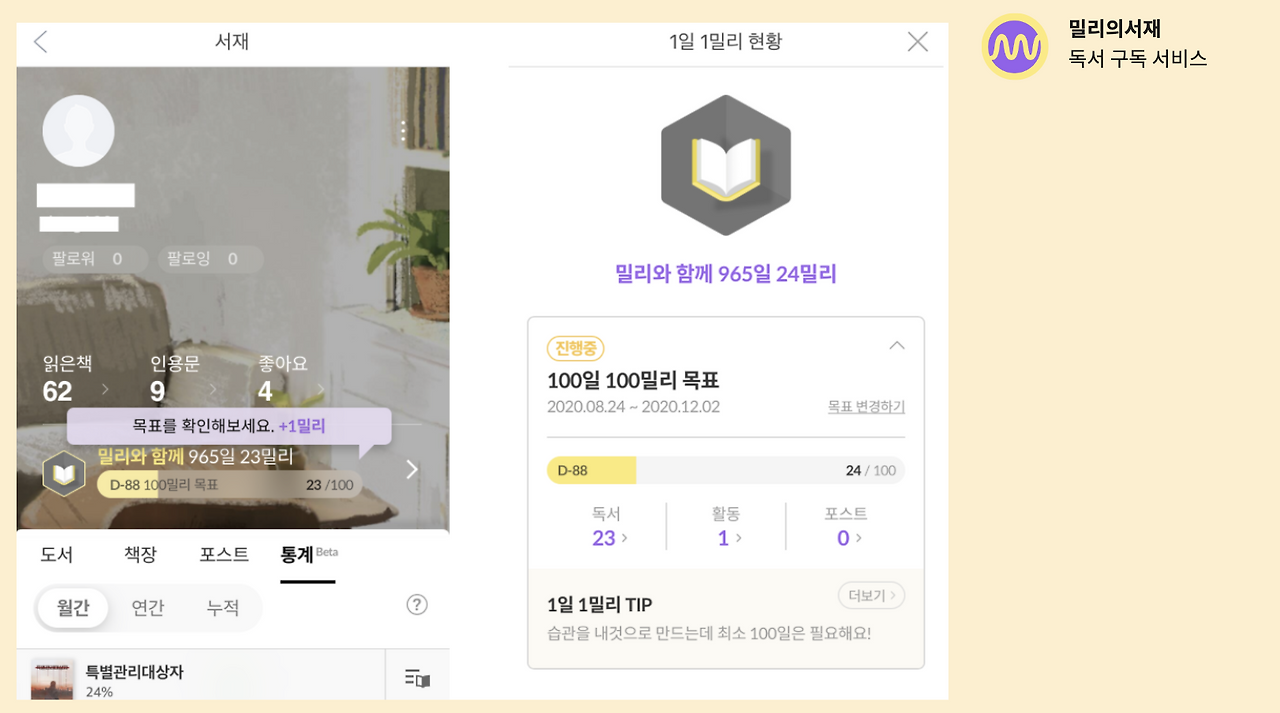The height and width of the screenshot is (713, 1280).
Task: Open 더보기 for the 1일 1밀리 TIP
Action: pyautogui.click(x=871, y=595)
